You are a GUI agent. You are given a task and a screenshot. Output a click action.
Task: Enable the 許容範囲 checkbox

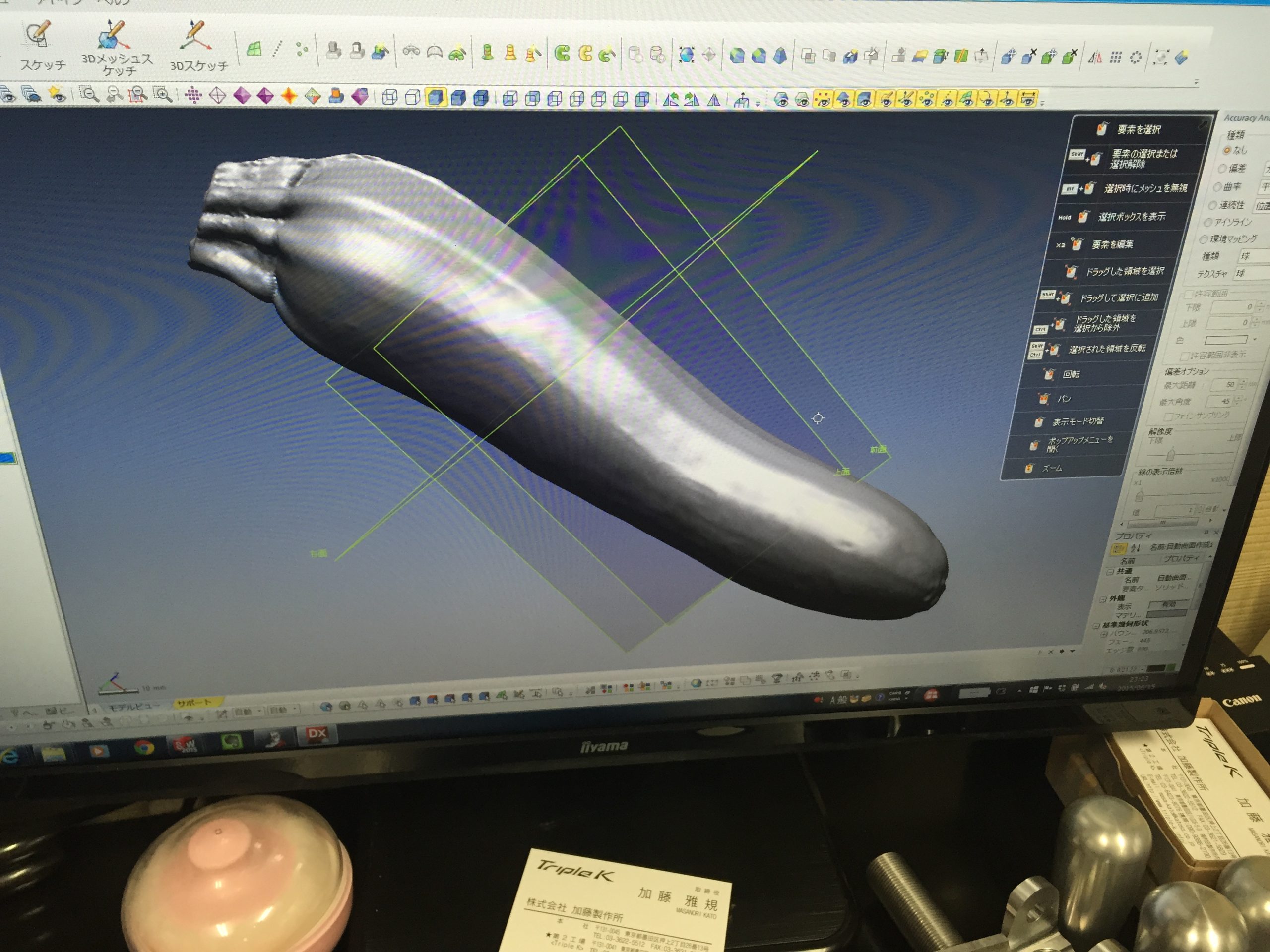click(x=1189, y=295)
